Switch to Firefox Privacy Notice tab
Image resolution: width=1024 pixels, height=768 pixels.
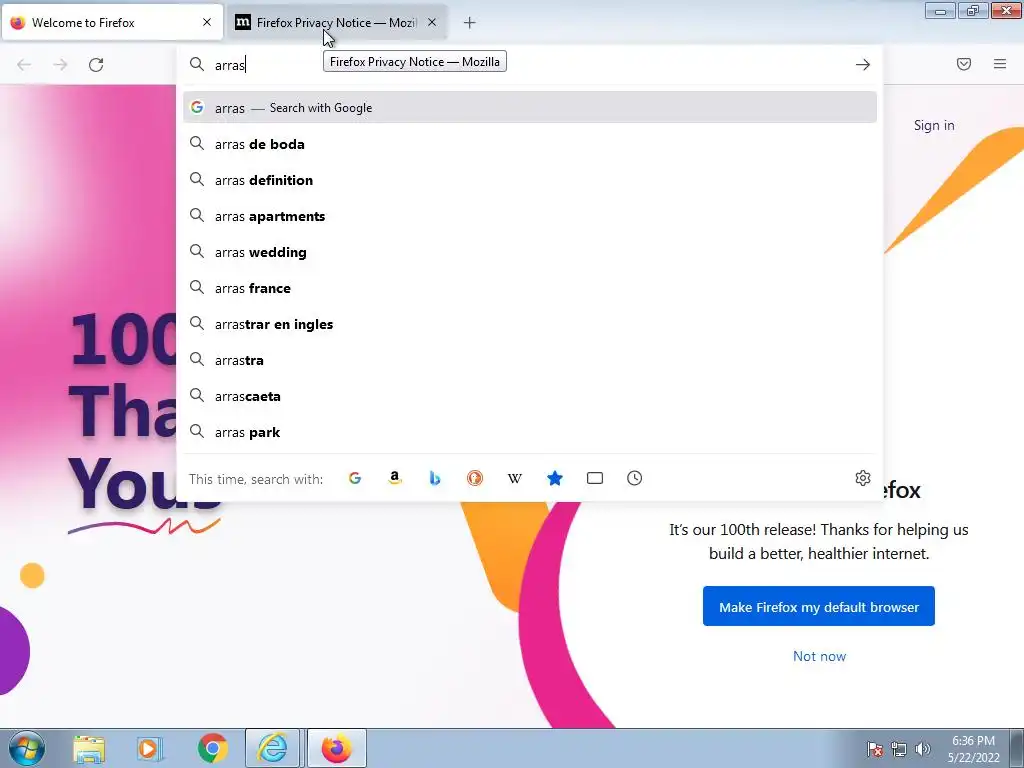coord(337,23)
